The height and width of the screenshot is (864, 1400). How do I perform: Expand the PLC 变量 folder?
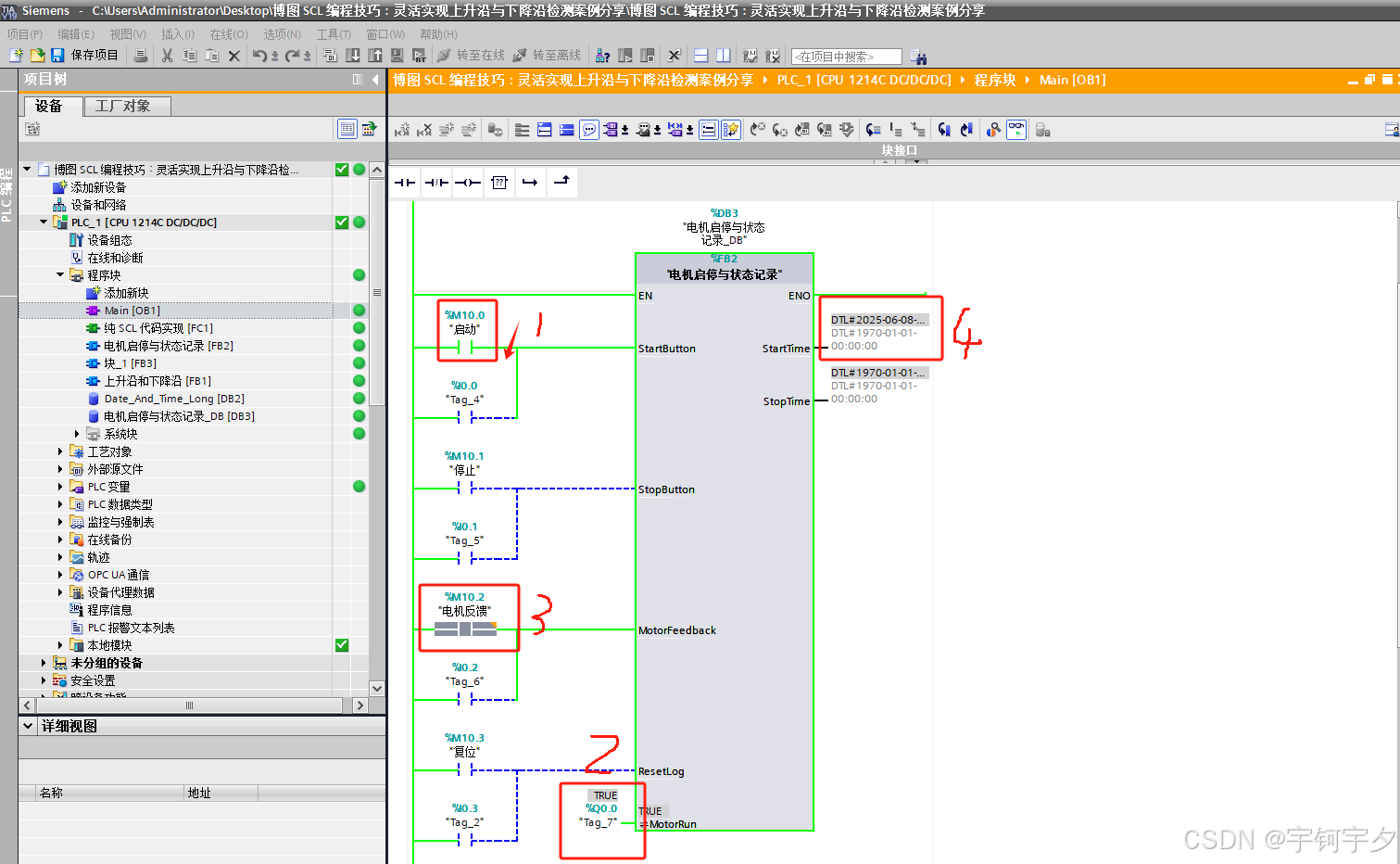pos(60,487)
